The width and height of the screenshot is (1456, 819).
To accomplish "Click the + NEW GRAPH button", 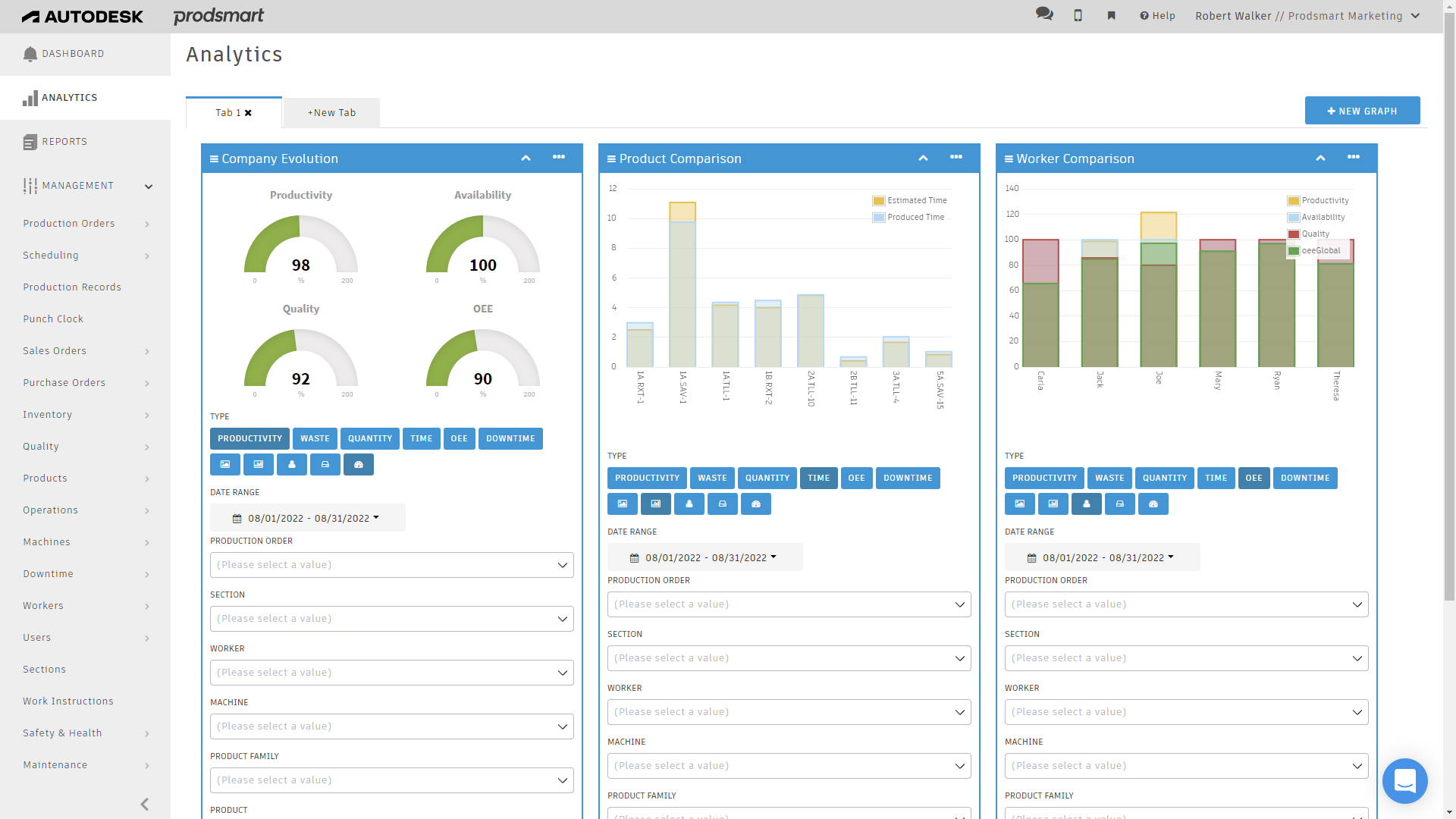I will click(1362, 111).
